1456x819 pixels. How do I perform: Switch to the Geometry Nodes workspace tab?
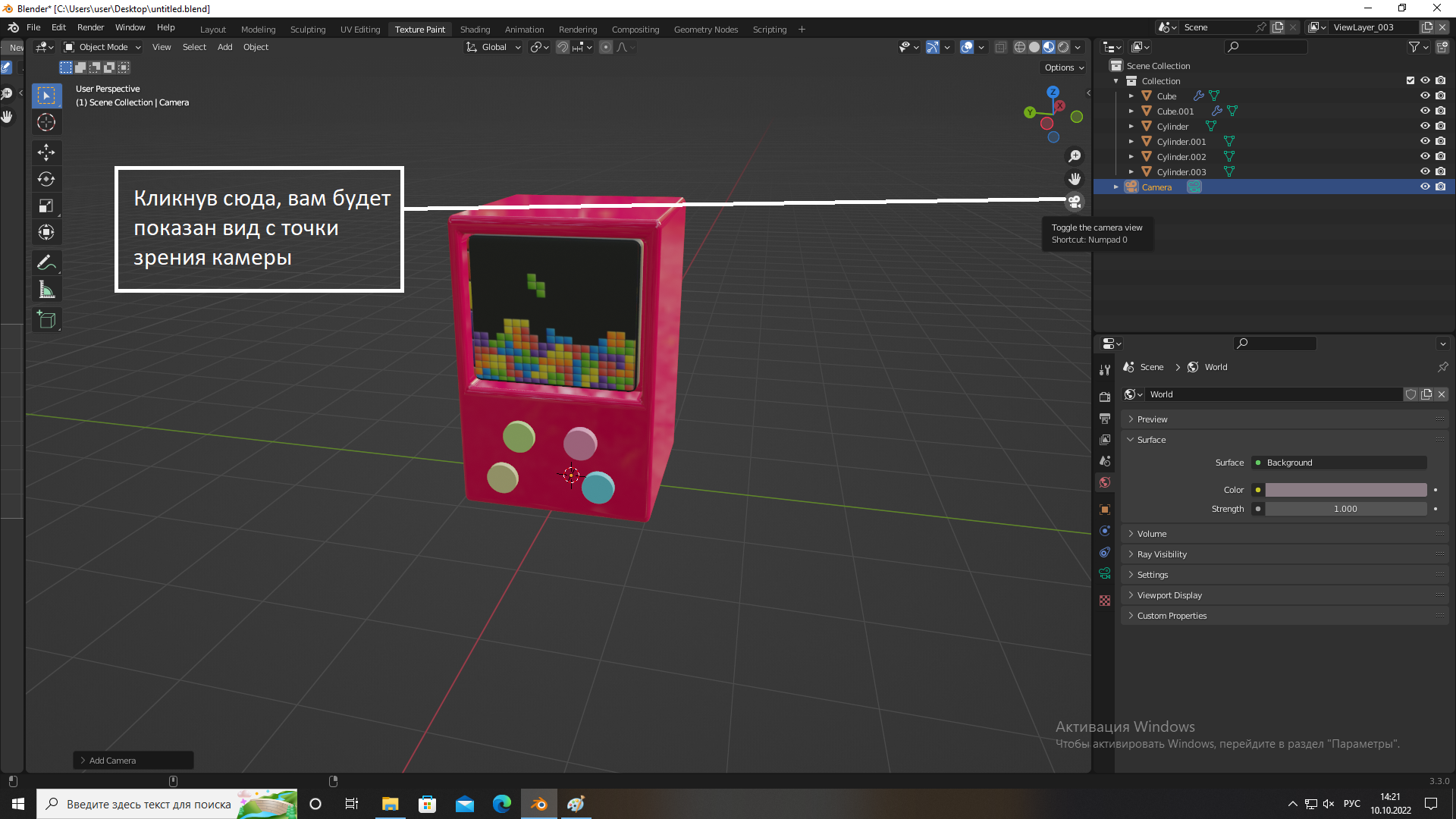click(x=705, y=30)
